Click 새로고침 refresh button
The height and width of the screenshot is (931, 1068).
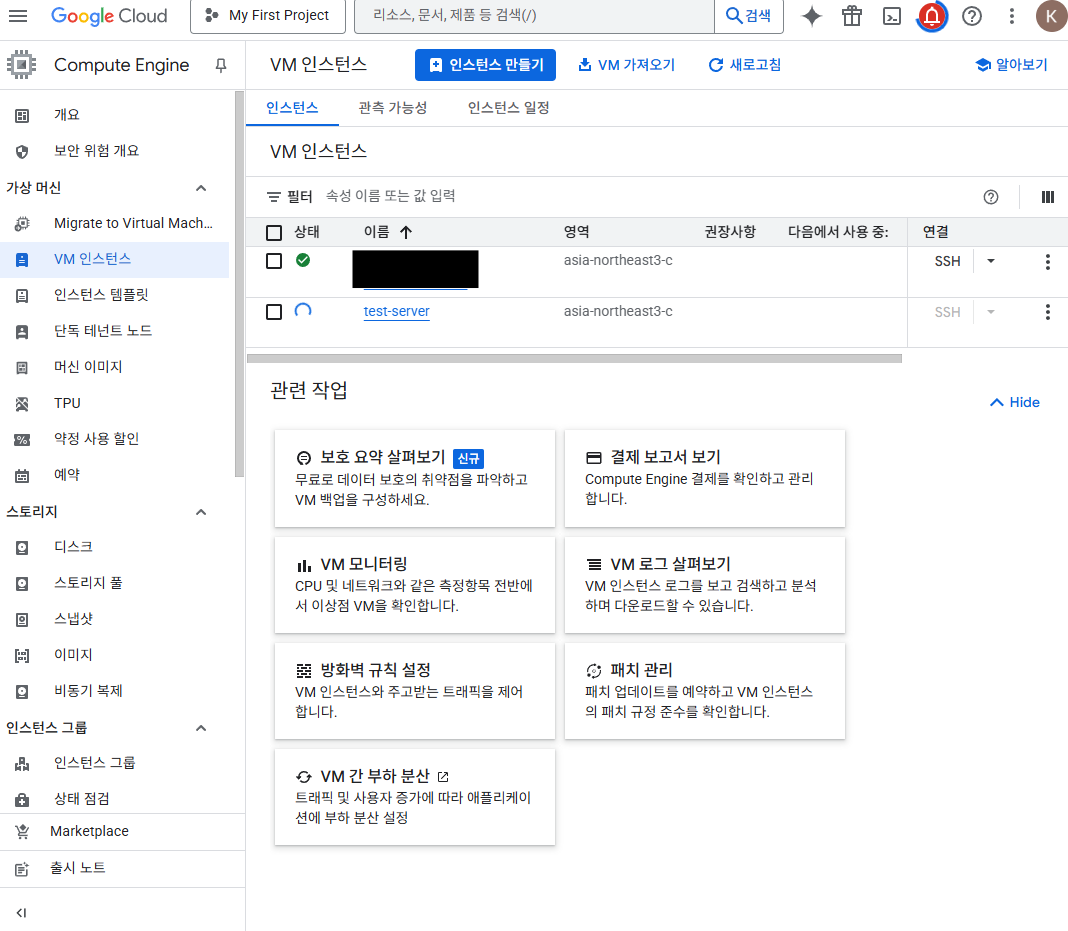pyautogui.click(x=745, y=65)
